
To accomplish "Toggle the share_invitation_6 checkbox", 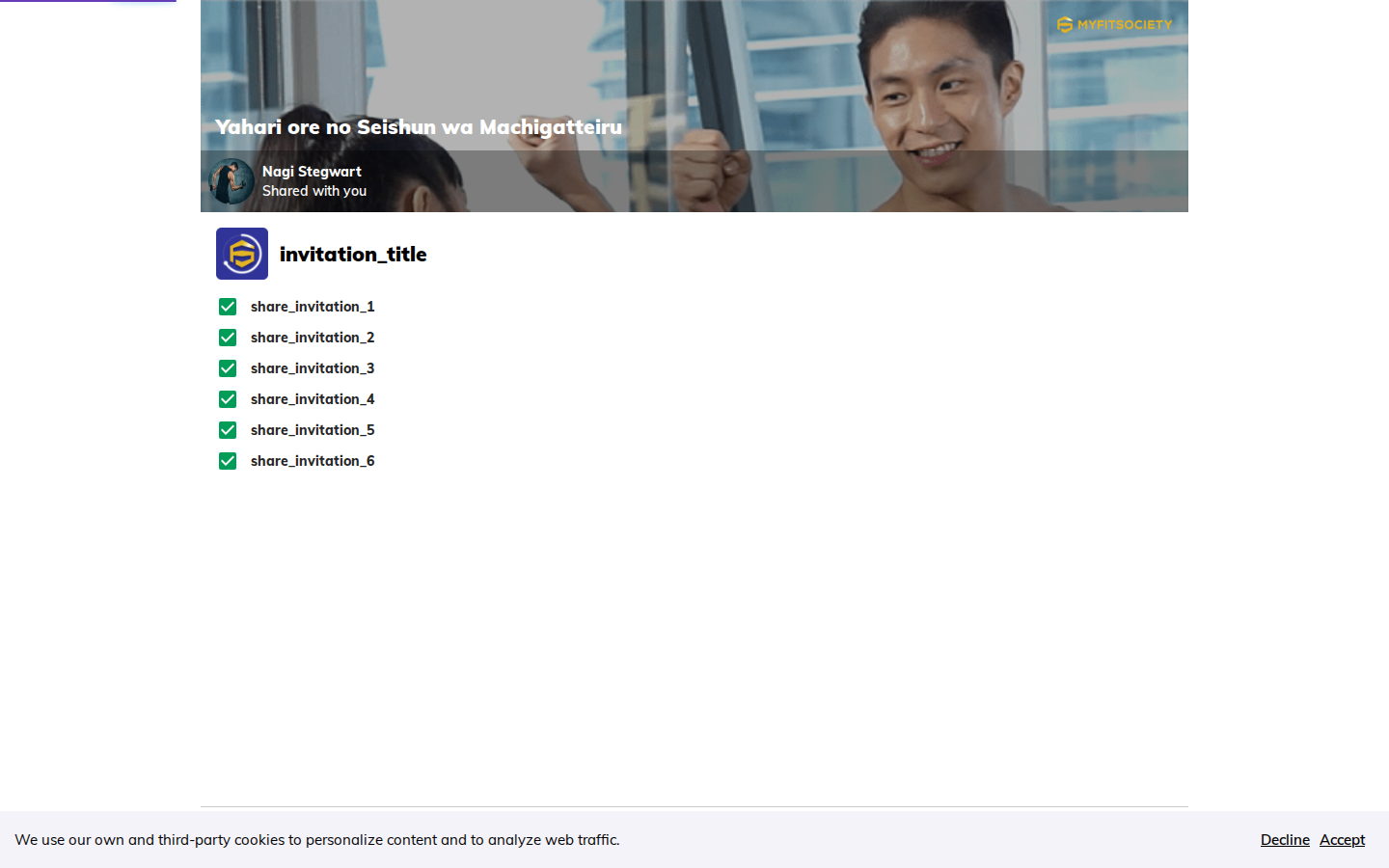I will click(x=228, y=461).
